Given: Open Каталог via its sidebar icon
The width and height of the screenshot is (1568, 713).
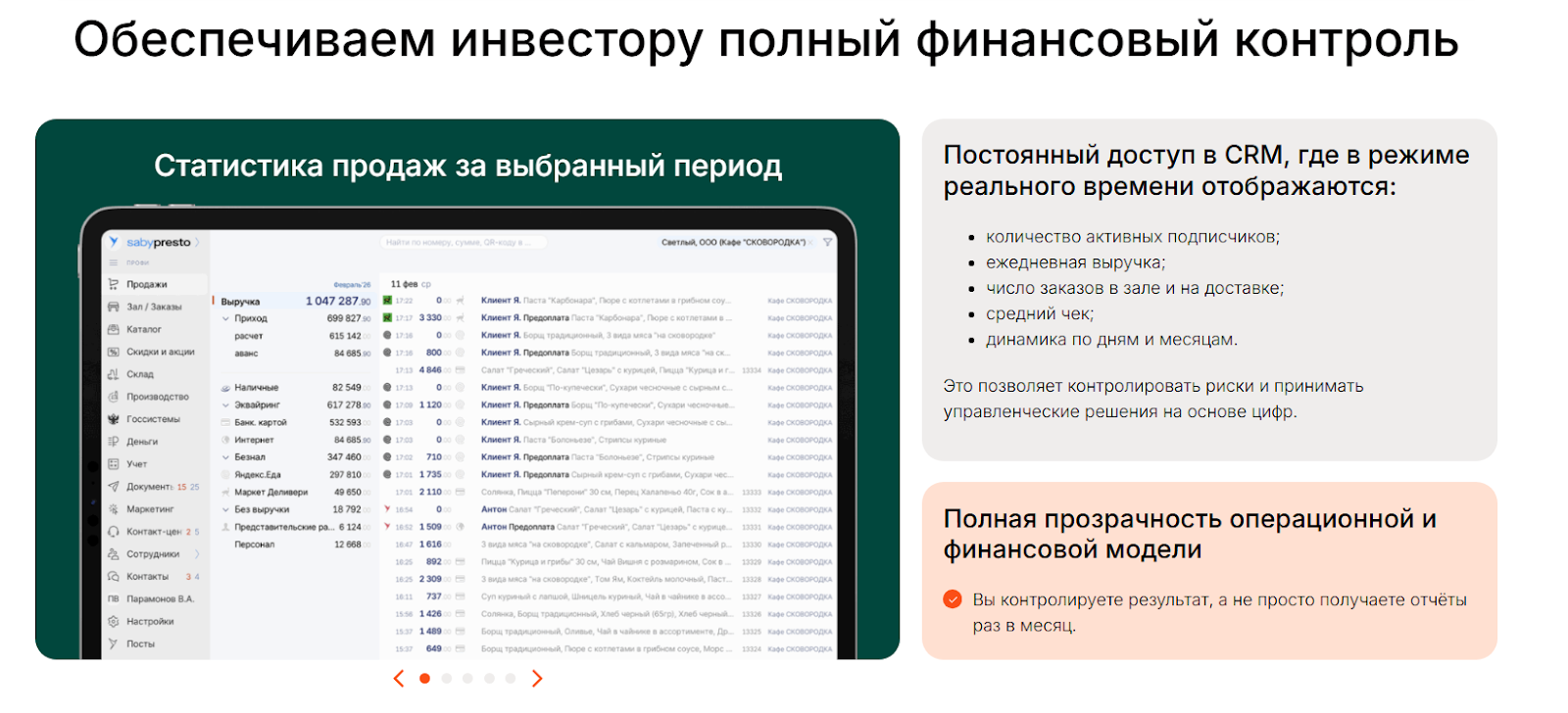Looking at the screenshot, I should 114,329.
